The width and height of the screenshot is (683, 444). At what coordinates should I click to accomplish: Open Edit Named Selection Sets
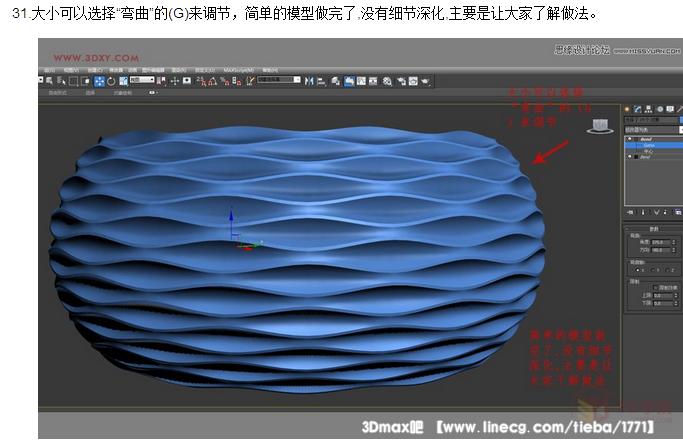250,81
